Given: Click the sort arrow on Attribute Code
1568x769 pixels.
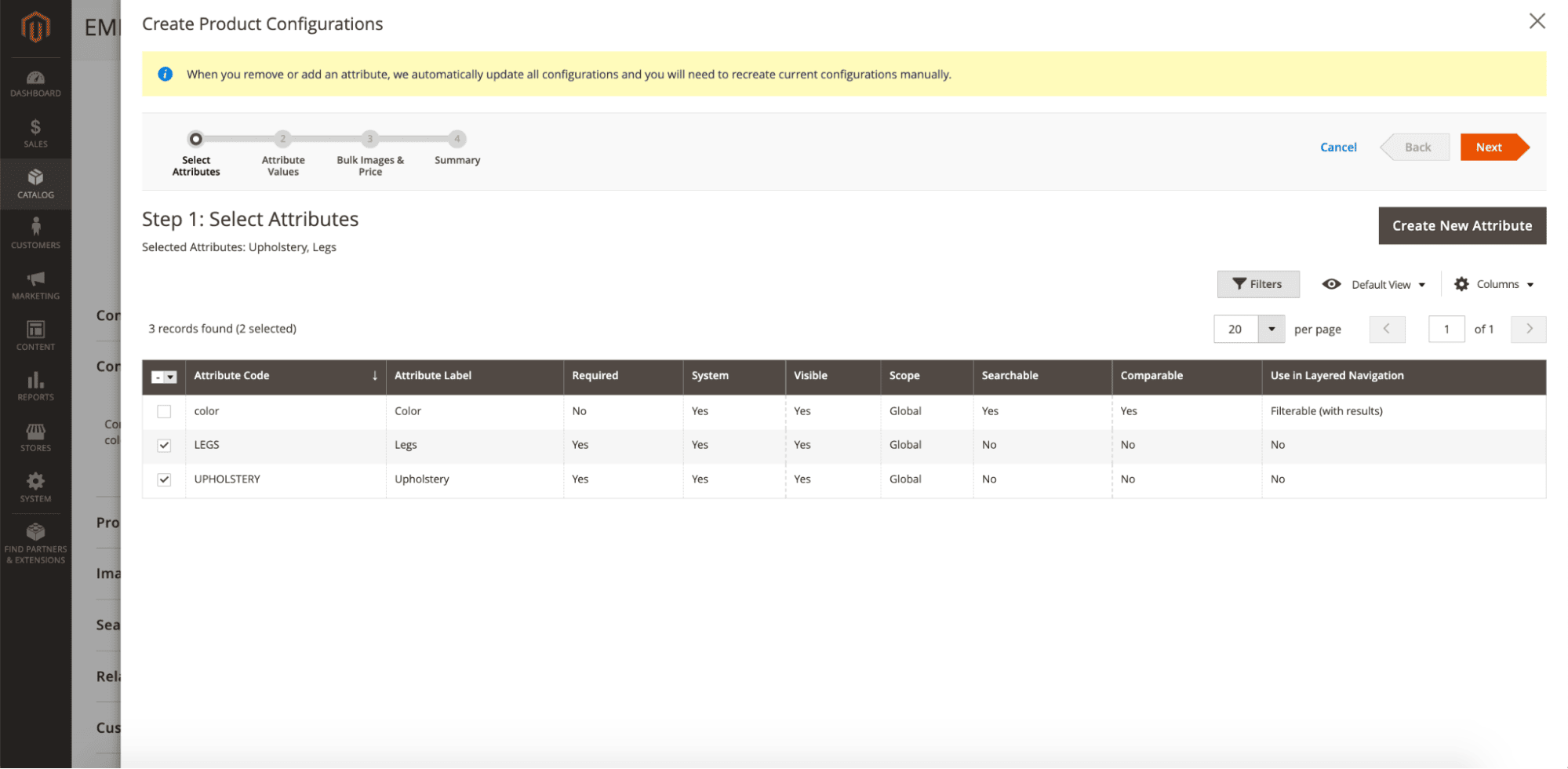Looking at the screenshot, I should point(375,376).
